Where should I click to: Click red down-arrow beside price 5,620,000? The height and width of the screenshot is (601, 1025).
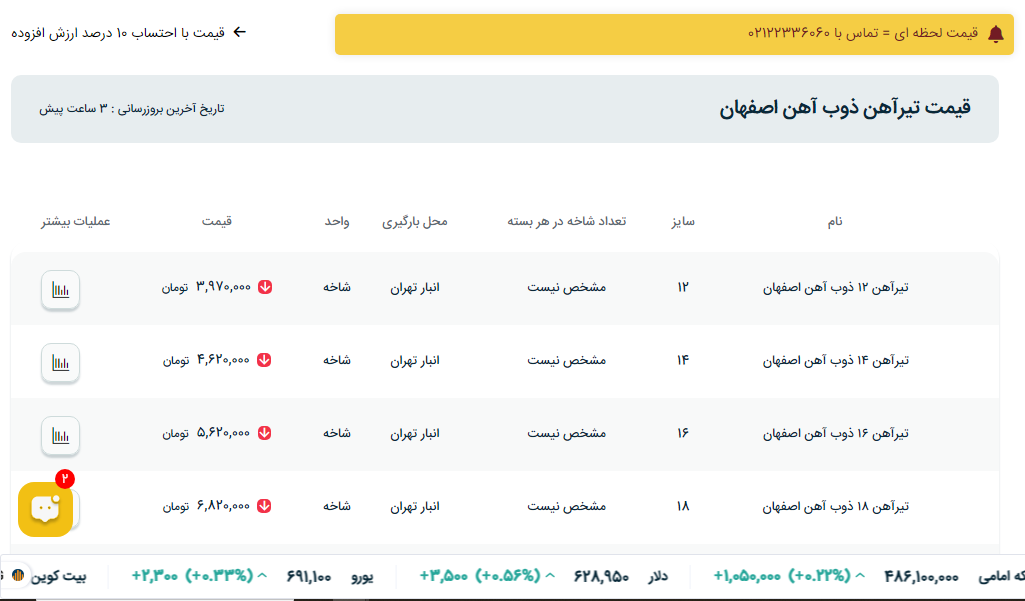click(x=265, y=433)
